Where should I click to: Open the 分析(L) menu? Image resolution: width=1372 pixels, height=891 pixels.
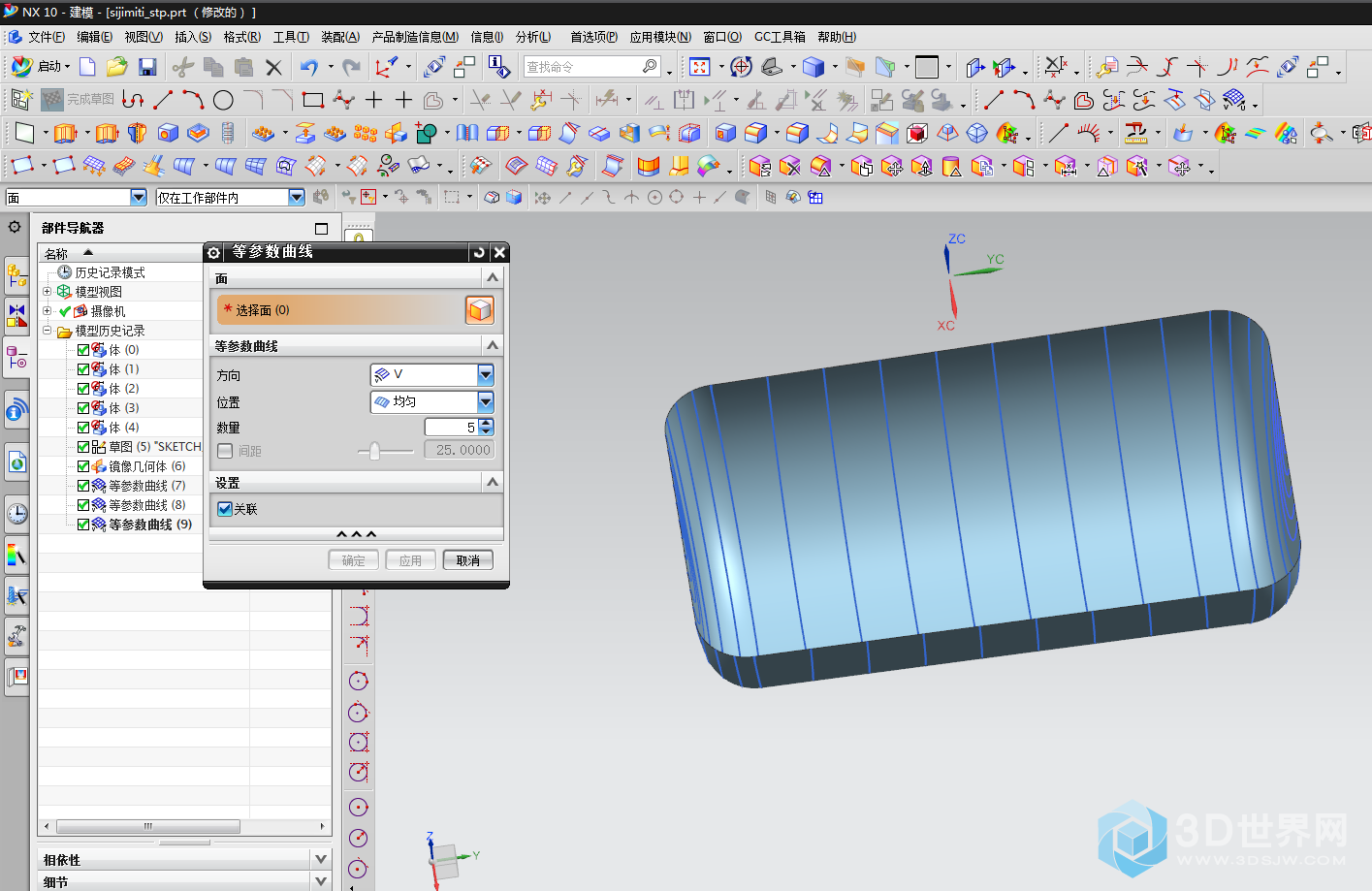[x=533, y=37]
